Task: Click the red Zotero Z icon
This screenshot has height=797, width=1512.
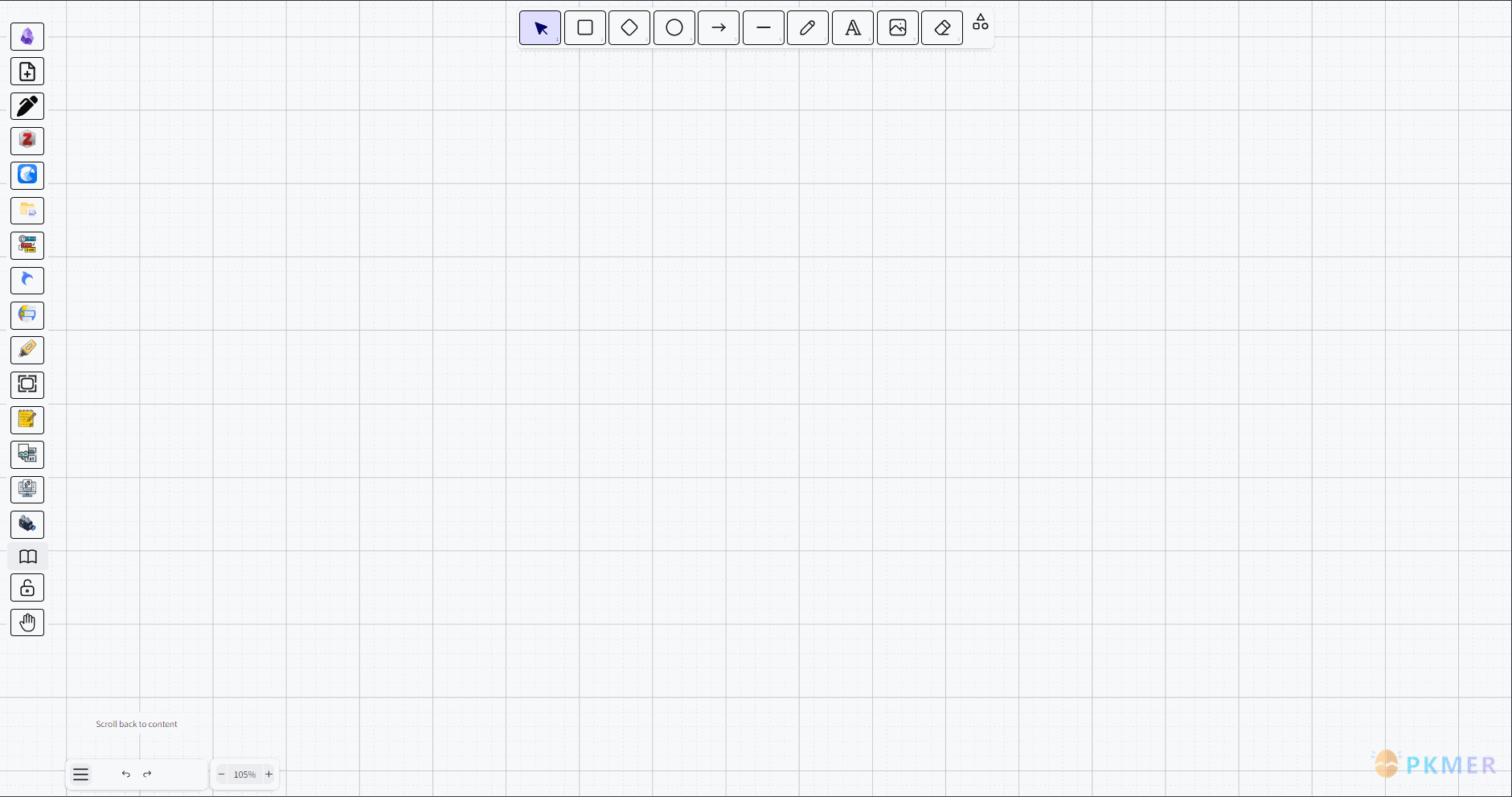Action: 27,141
